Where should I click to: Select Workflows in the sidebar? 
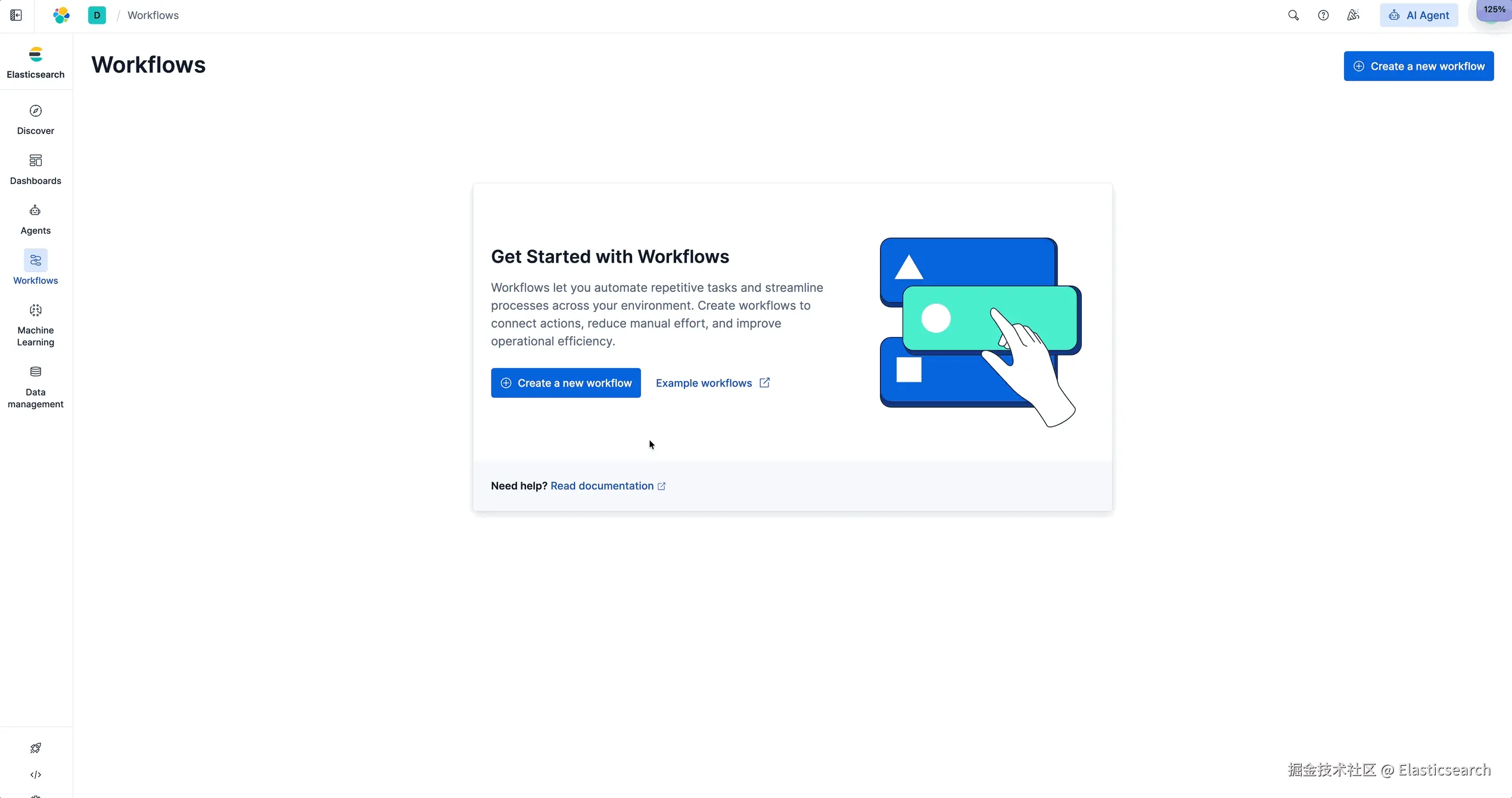(36, 268)
